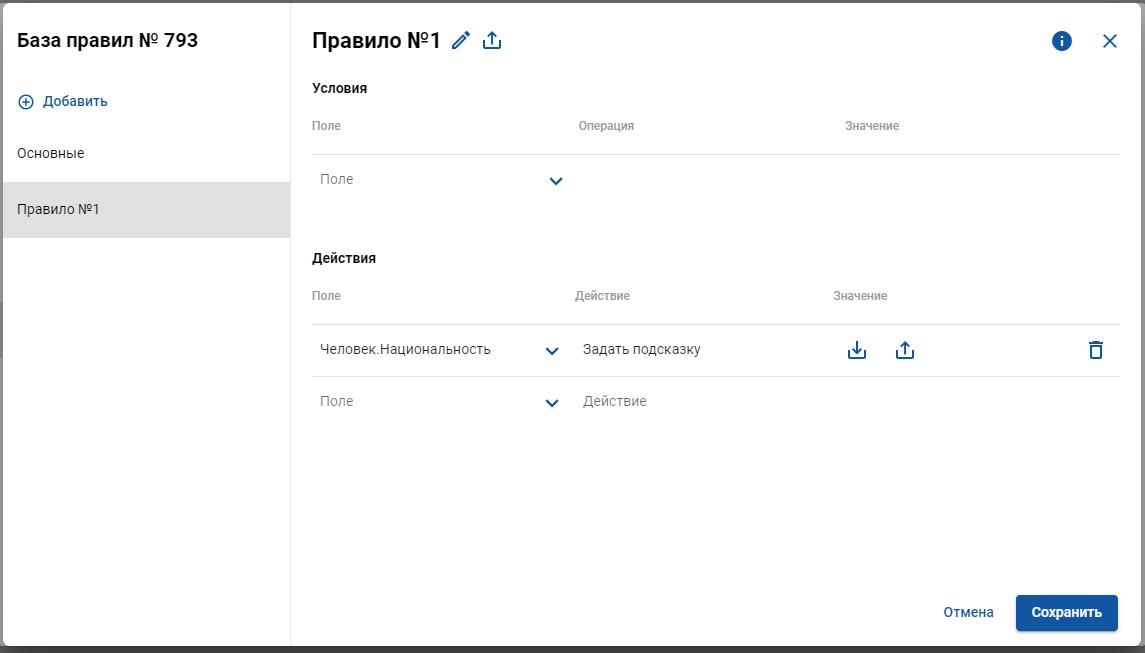This screenshot has width=1145, height=653.
Task: Open the Человек.Национальность field dropdown
Action: click(x=552, y=351)
